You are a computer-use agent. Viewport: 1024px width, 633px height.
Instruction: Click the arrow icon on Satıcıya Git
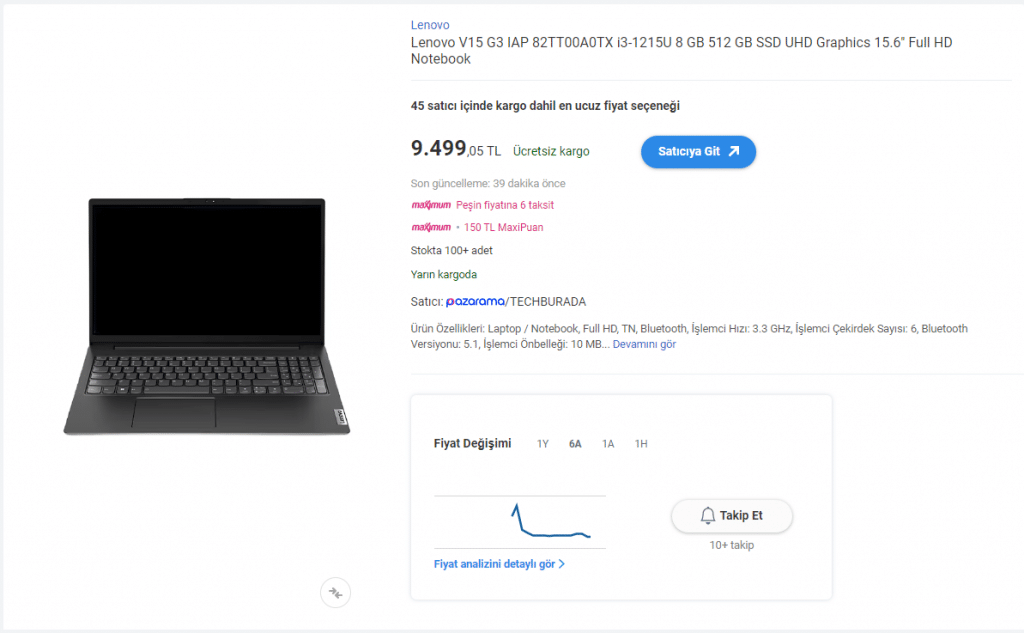[734, 151]
